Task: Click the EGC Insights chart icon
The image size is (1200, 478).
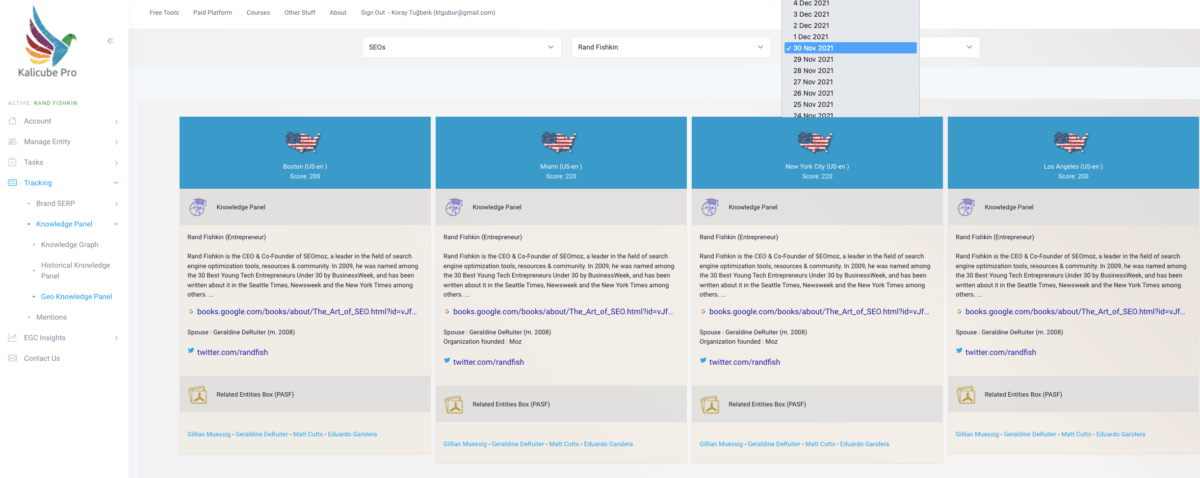Action: pyautogui.click(x=13, y=338)
